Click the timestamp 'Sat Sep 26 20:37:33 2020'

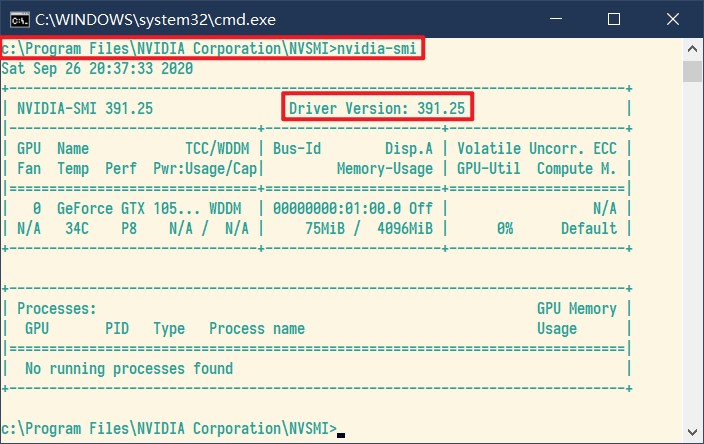pos(97,68)
